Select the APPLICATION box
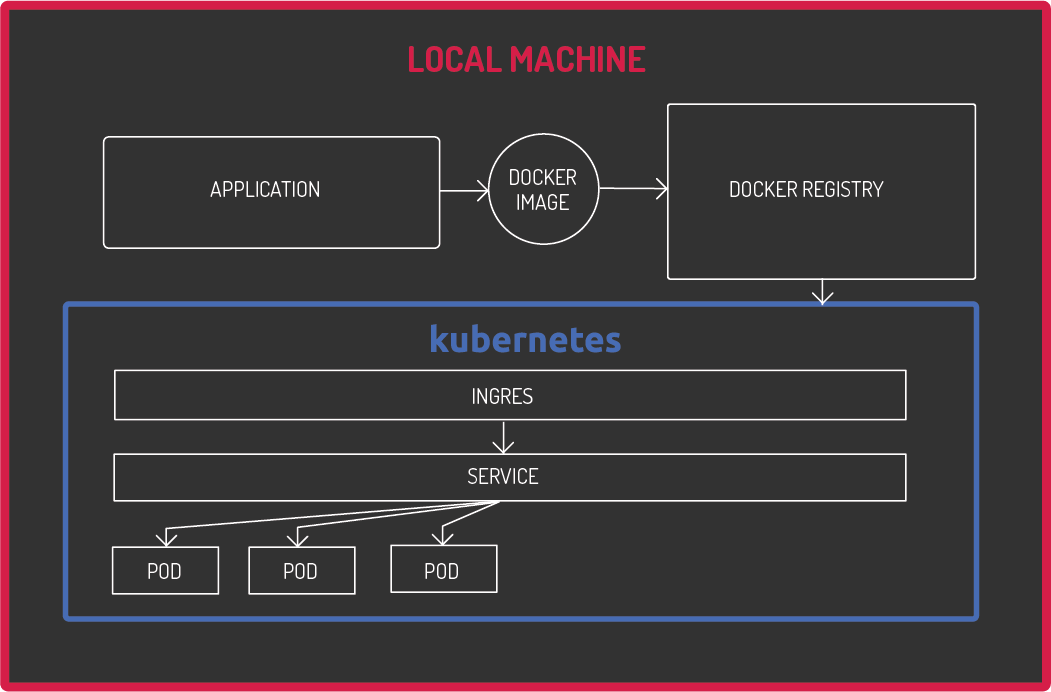 (x=271, y=192)
